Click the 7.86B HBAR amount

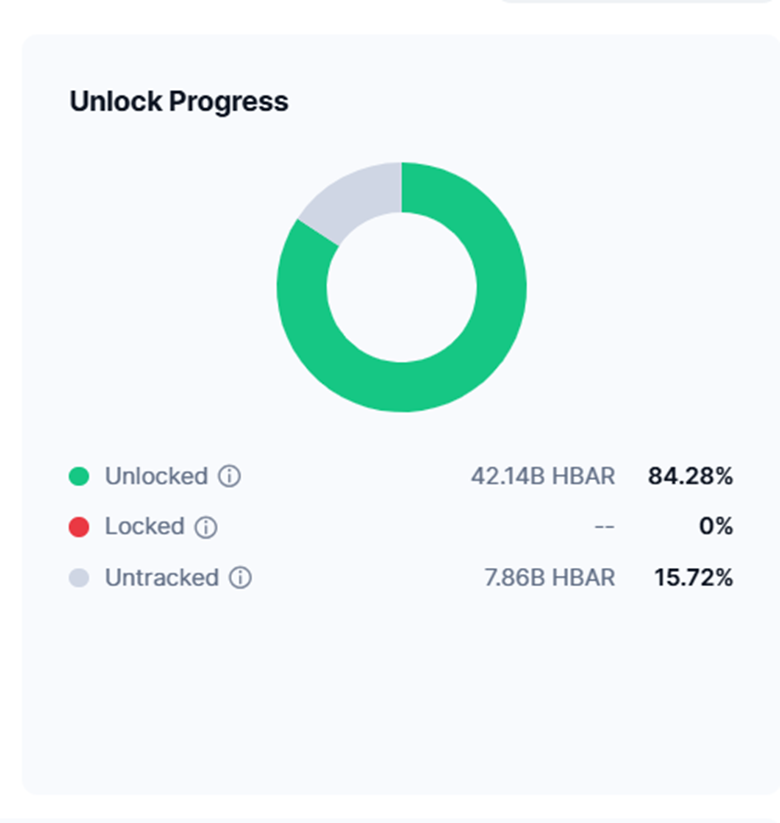tap(549, 578)
